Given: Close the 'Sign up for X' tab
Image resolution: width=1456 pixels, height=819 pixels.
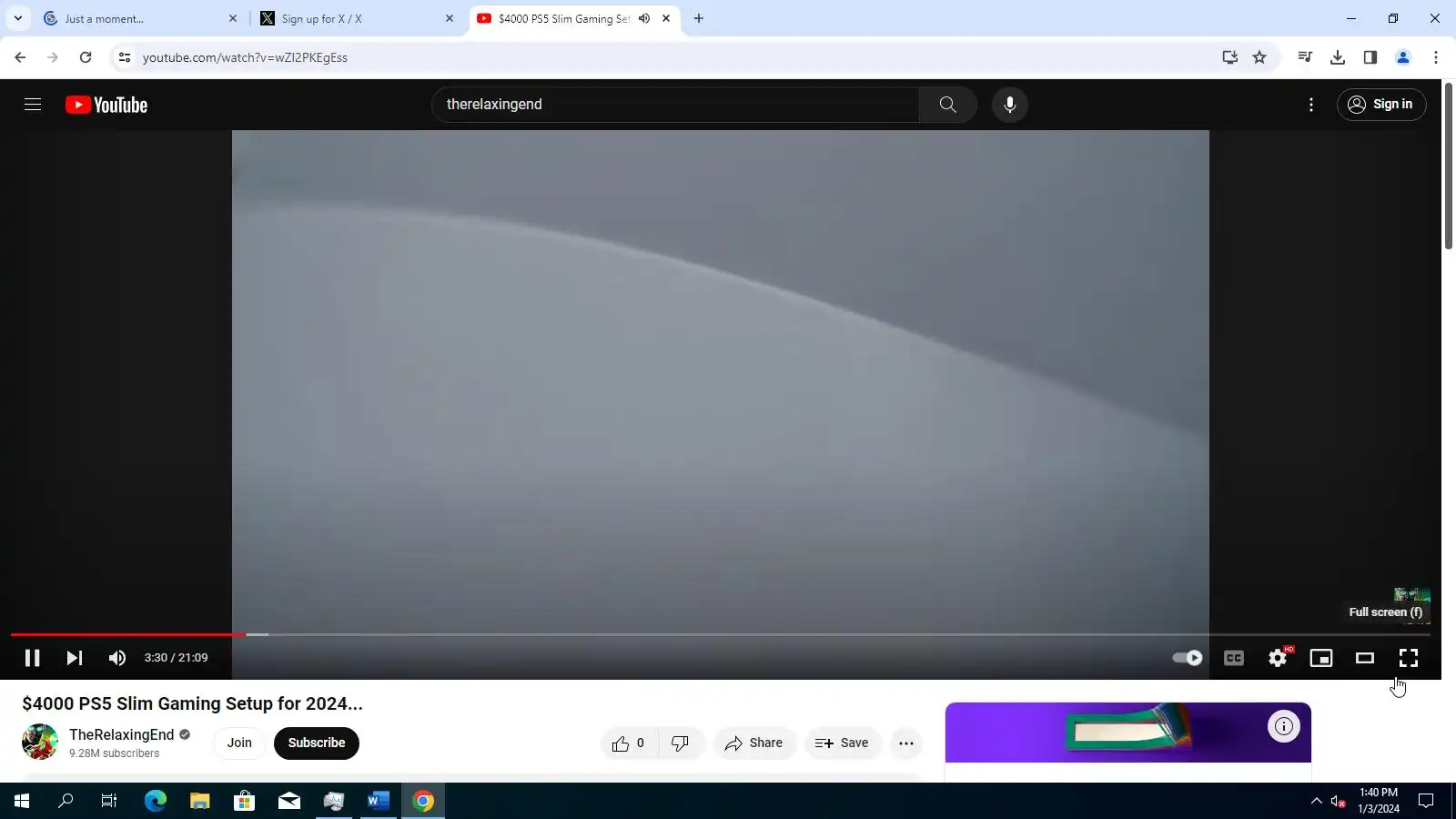Looking at the screenshot, I should click(450, 18).
